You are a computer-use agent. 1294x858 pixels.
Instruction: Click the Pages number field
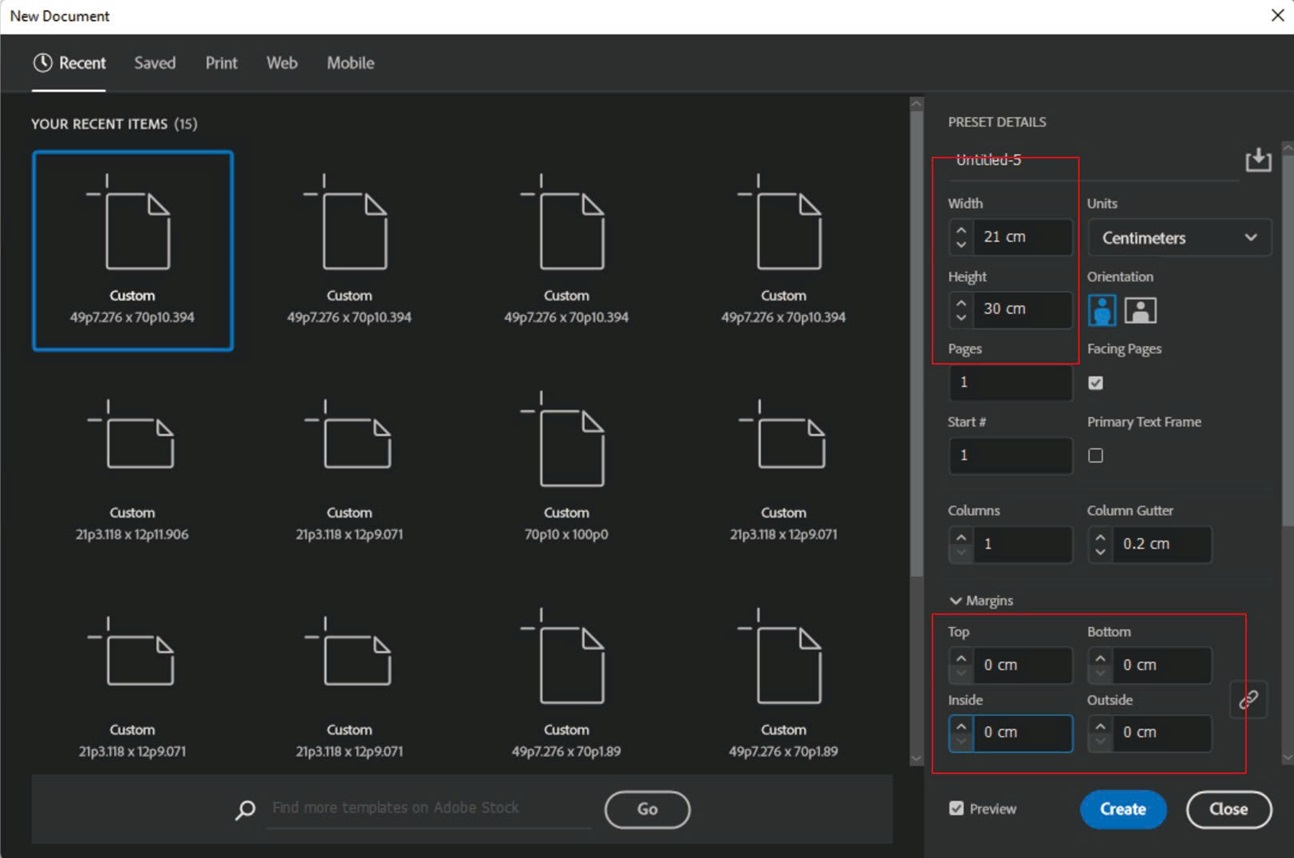1010,383
